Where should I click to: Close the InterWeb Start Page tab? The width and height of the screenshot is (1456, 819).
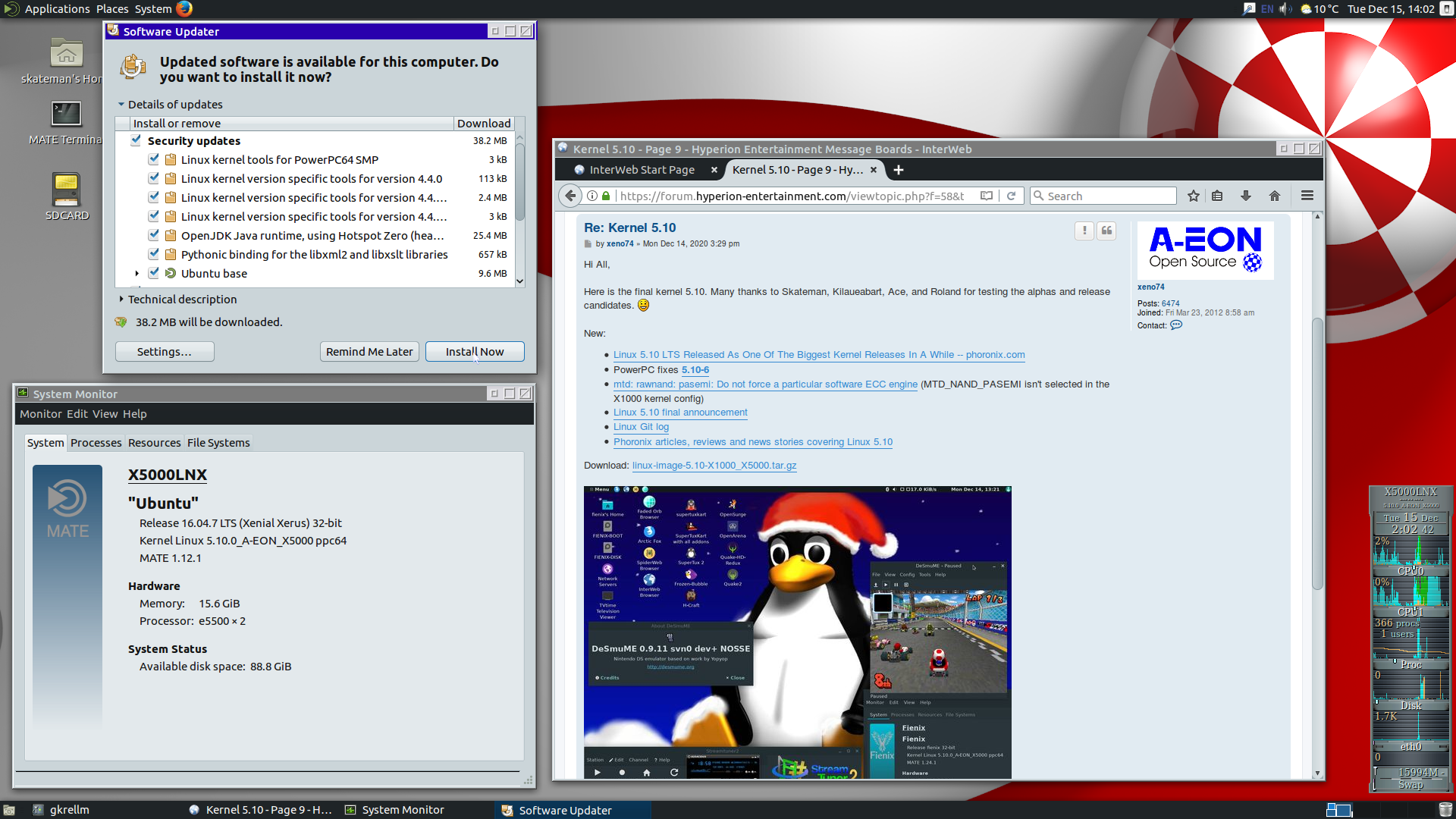[x=714, y=170]
